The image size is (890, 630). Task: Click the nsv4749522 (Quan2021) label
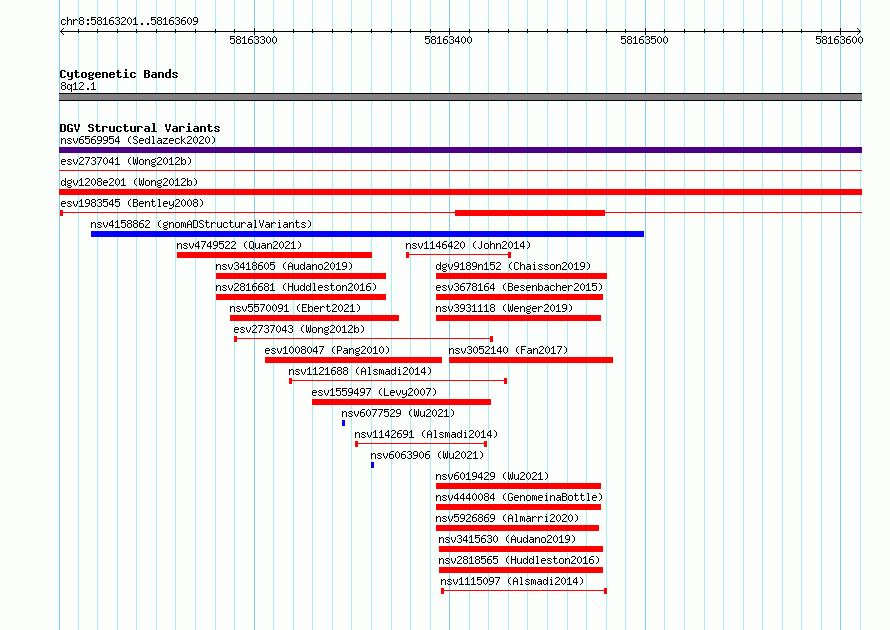(239, 245)
